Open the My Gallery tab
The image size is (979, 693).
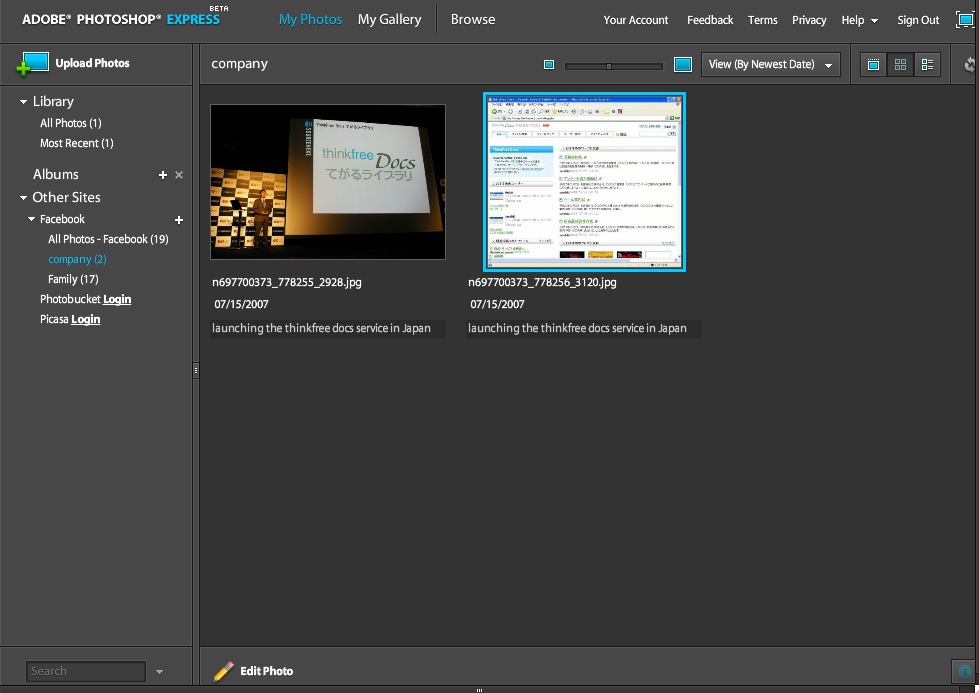[390, 19]
